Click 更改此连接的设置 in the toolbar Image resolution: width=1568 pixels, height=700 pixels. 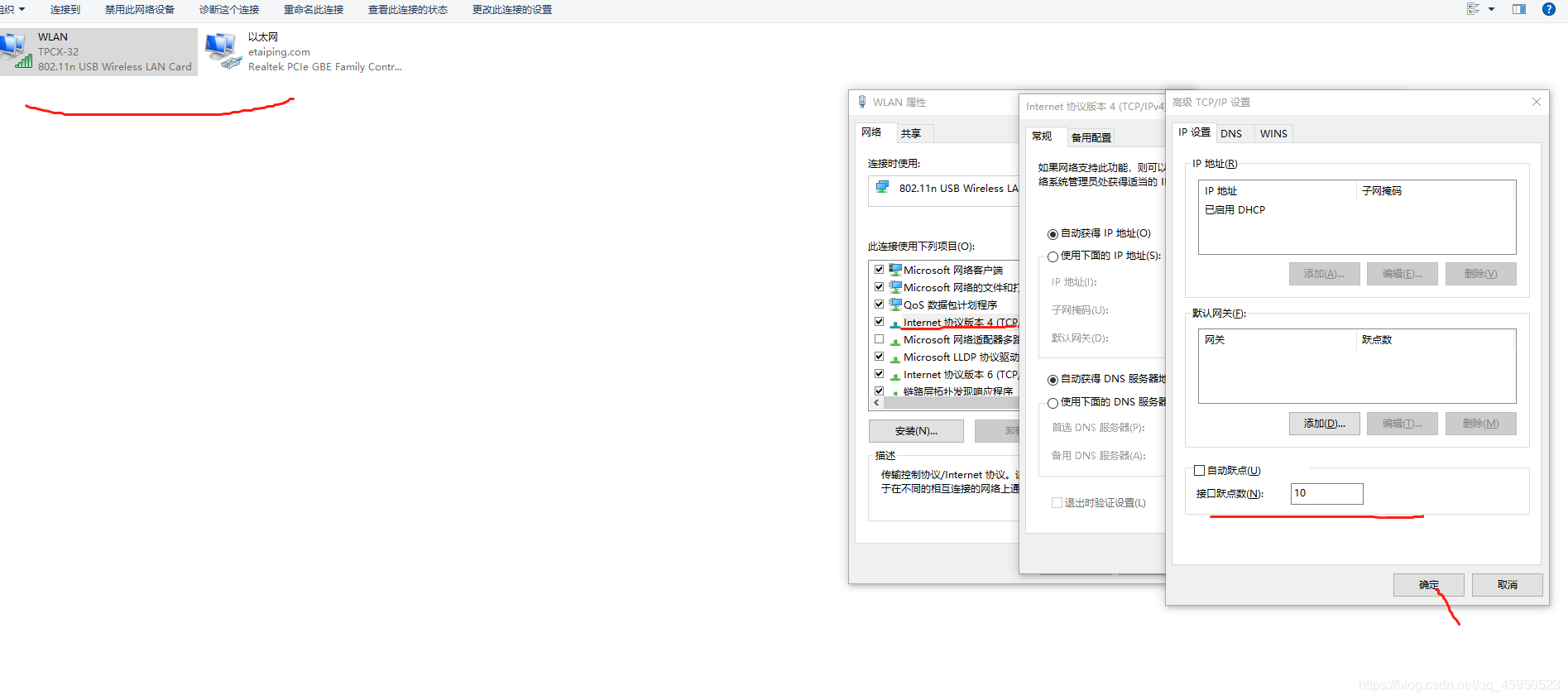[512, 9]
